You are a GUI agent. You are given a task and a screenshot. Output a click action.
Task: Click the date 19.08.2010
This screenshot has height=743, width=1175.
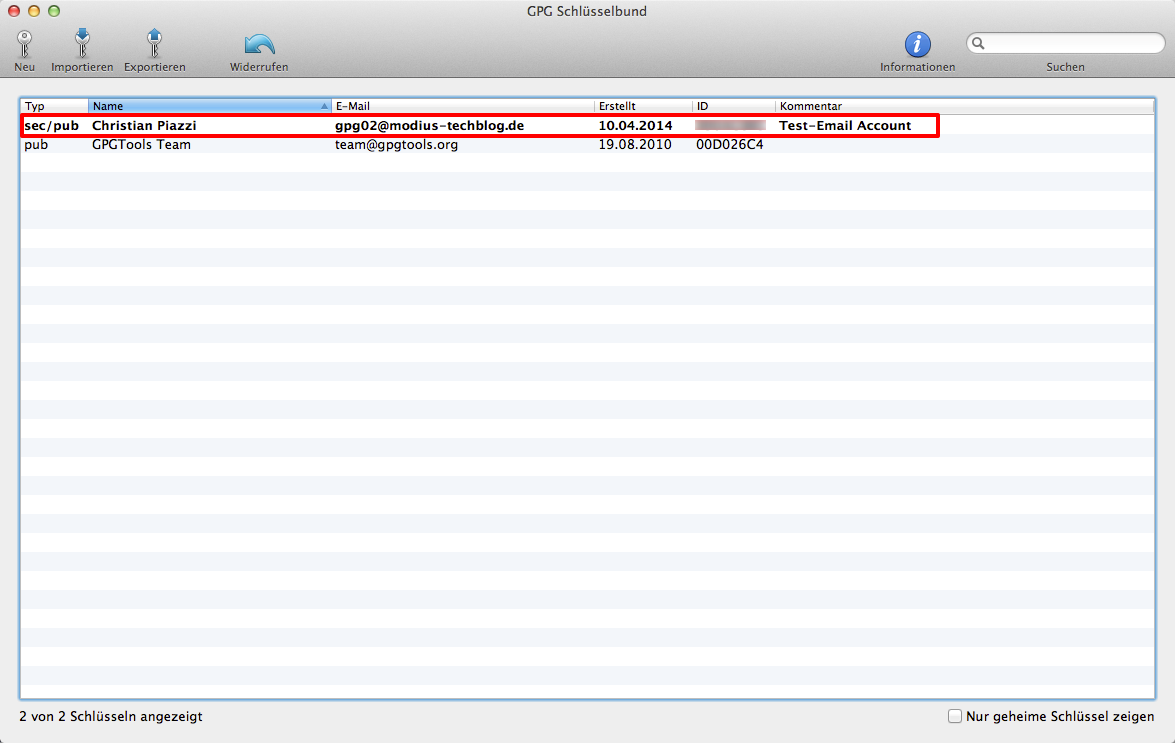635,145
